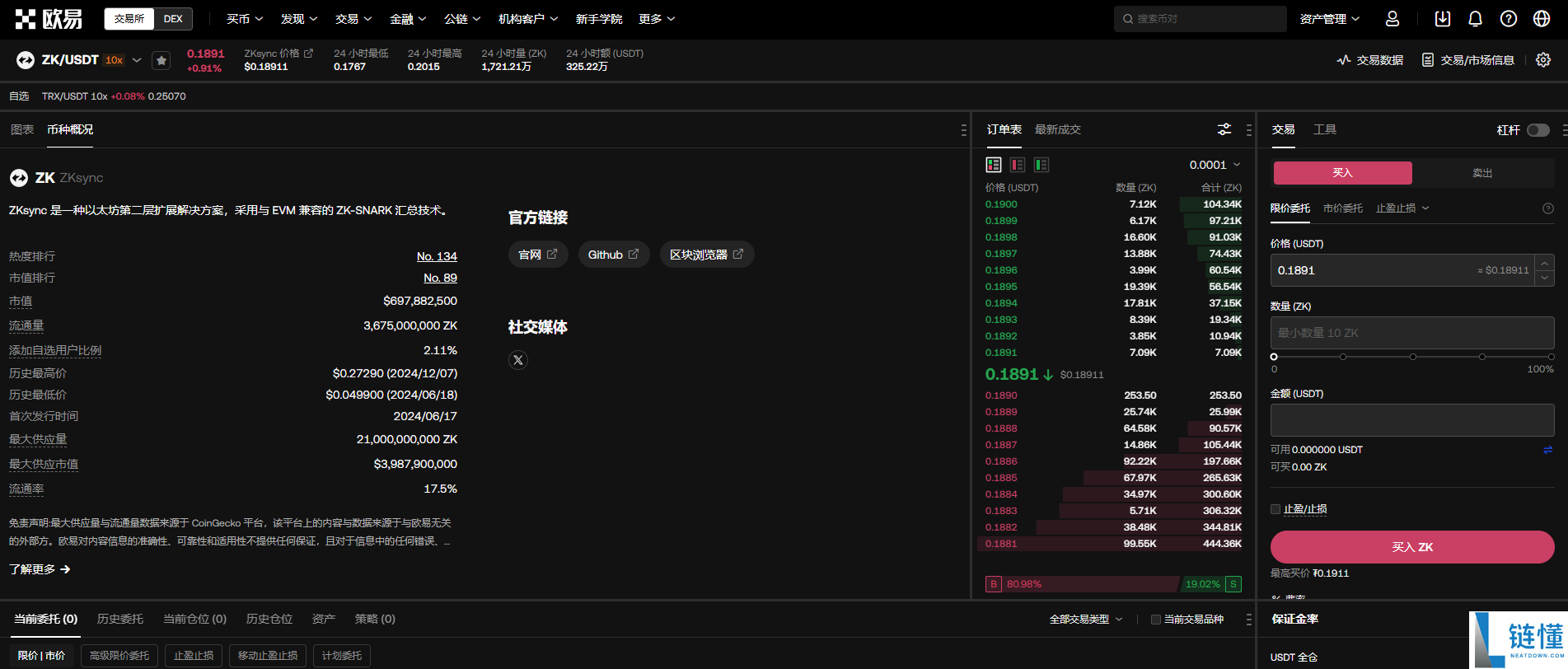Change order book precision 0.0001 dropdown

tap(1215, 165)
